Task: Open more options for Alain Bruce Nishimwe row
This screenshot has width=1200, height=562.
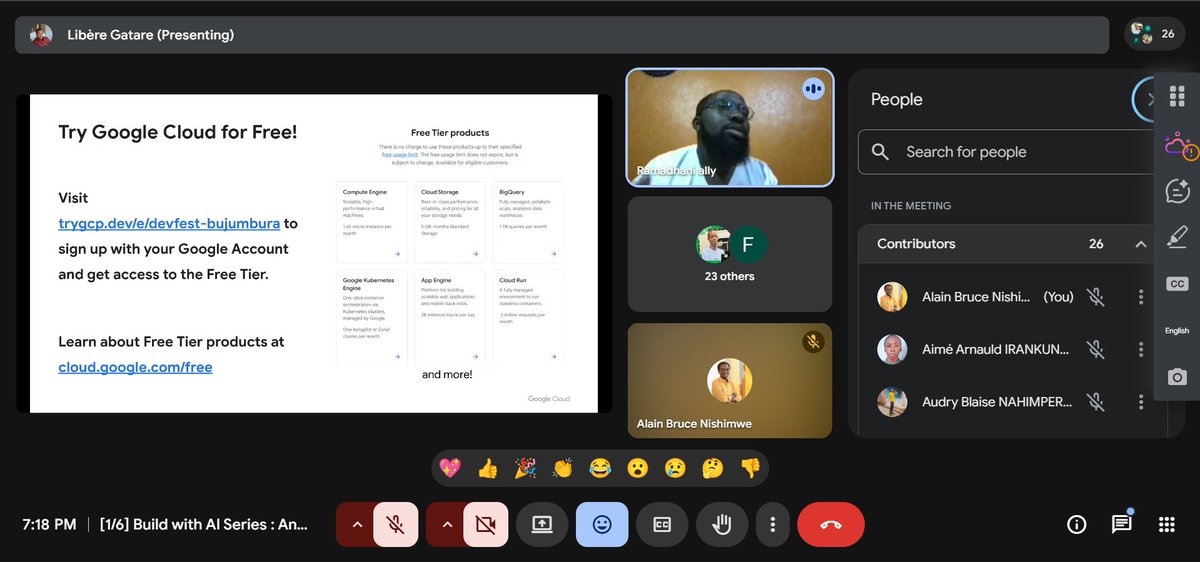Action: pos(1140,297)
